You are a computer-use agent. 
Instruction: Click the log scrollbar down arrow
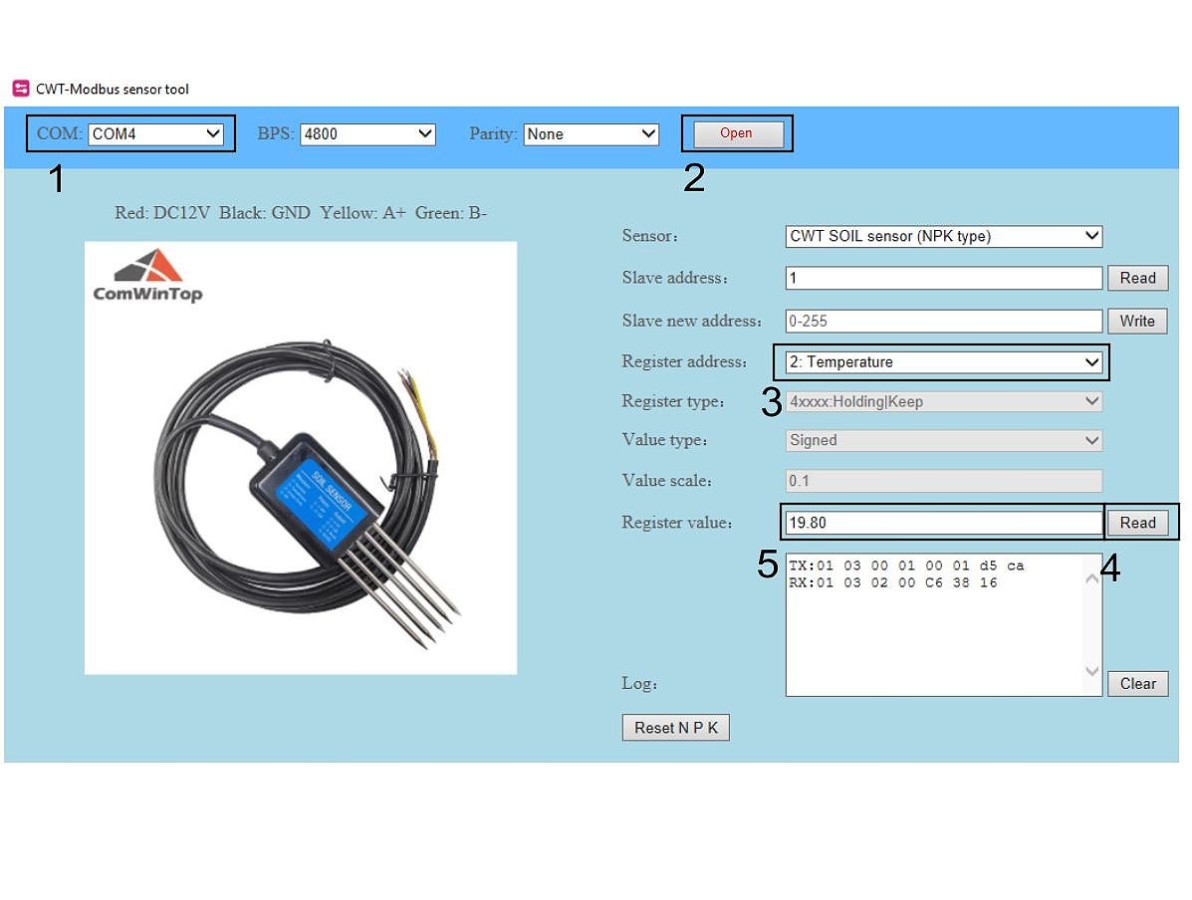click(1092, 673)
